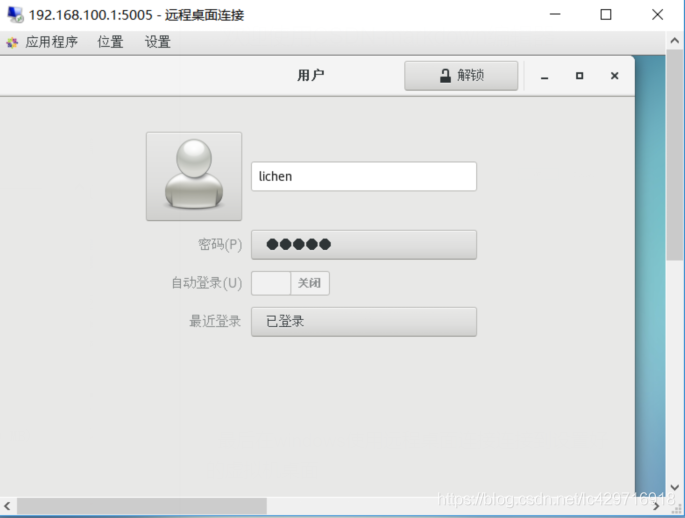This screenshot has height=518, width=685.
Task: Open the 设置 menu
Action: click(x=157, y=42)
